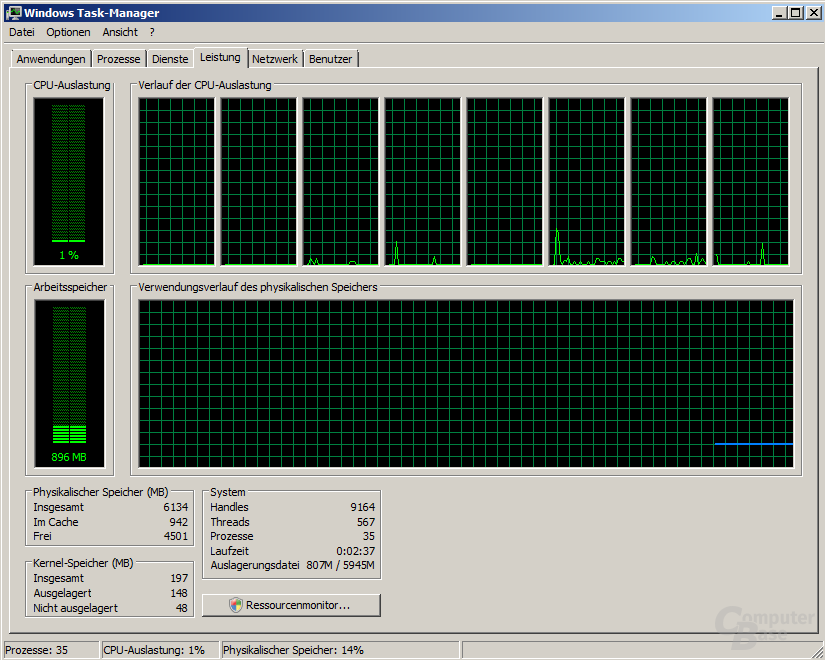Image resolution: width=825 pixels, height=660 pixels.
Task: Click the Auslagerungsdatei value 807M / 5945M
Action: point(340,565)
